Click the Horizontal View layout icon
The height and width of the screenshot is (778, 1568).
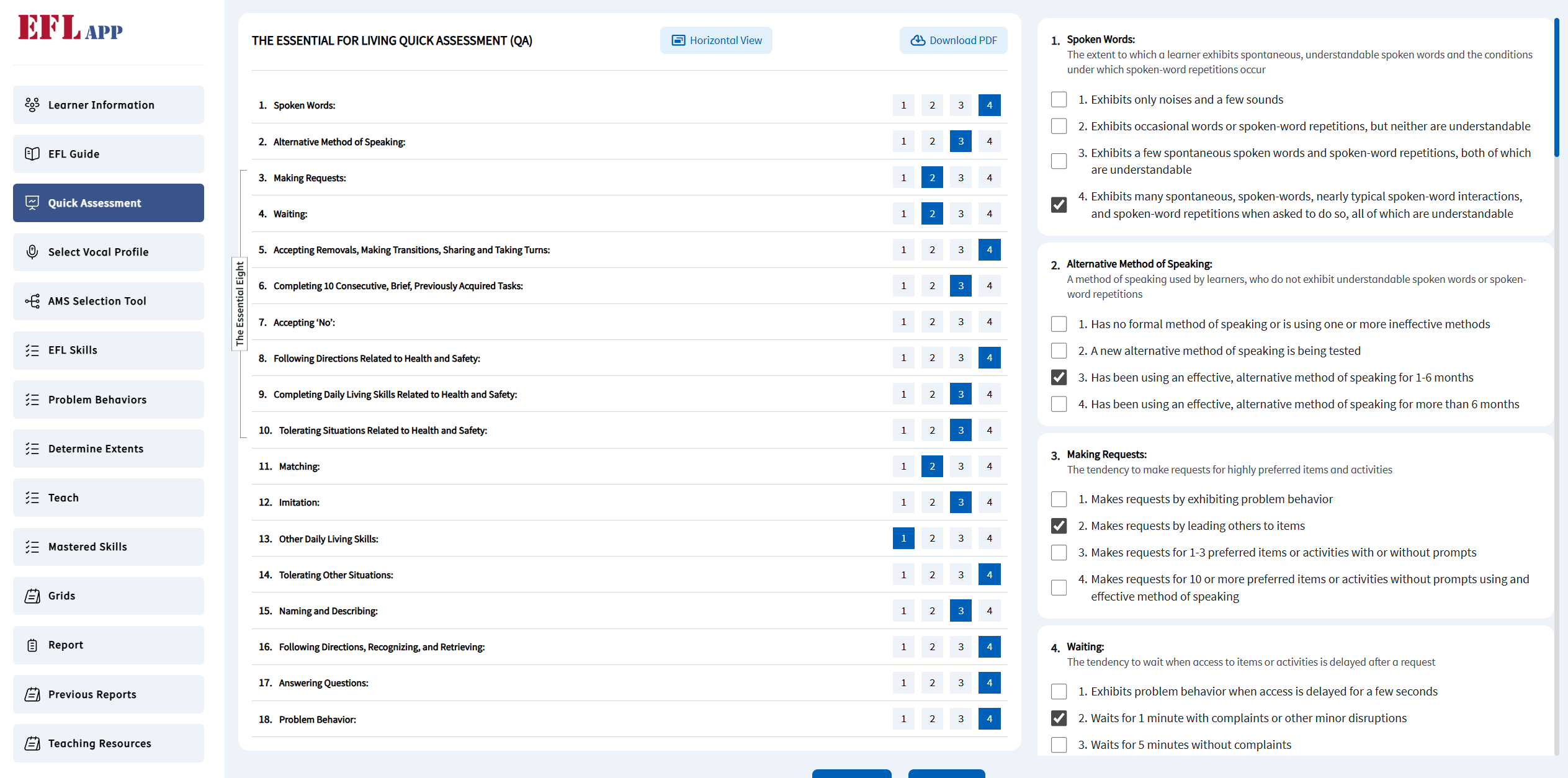[679, 40]
